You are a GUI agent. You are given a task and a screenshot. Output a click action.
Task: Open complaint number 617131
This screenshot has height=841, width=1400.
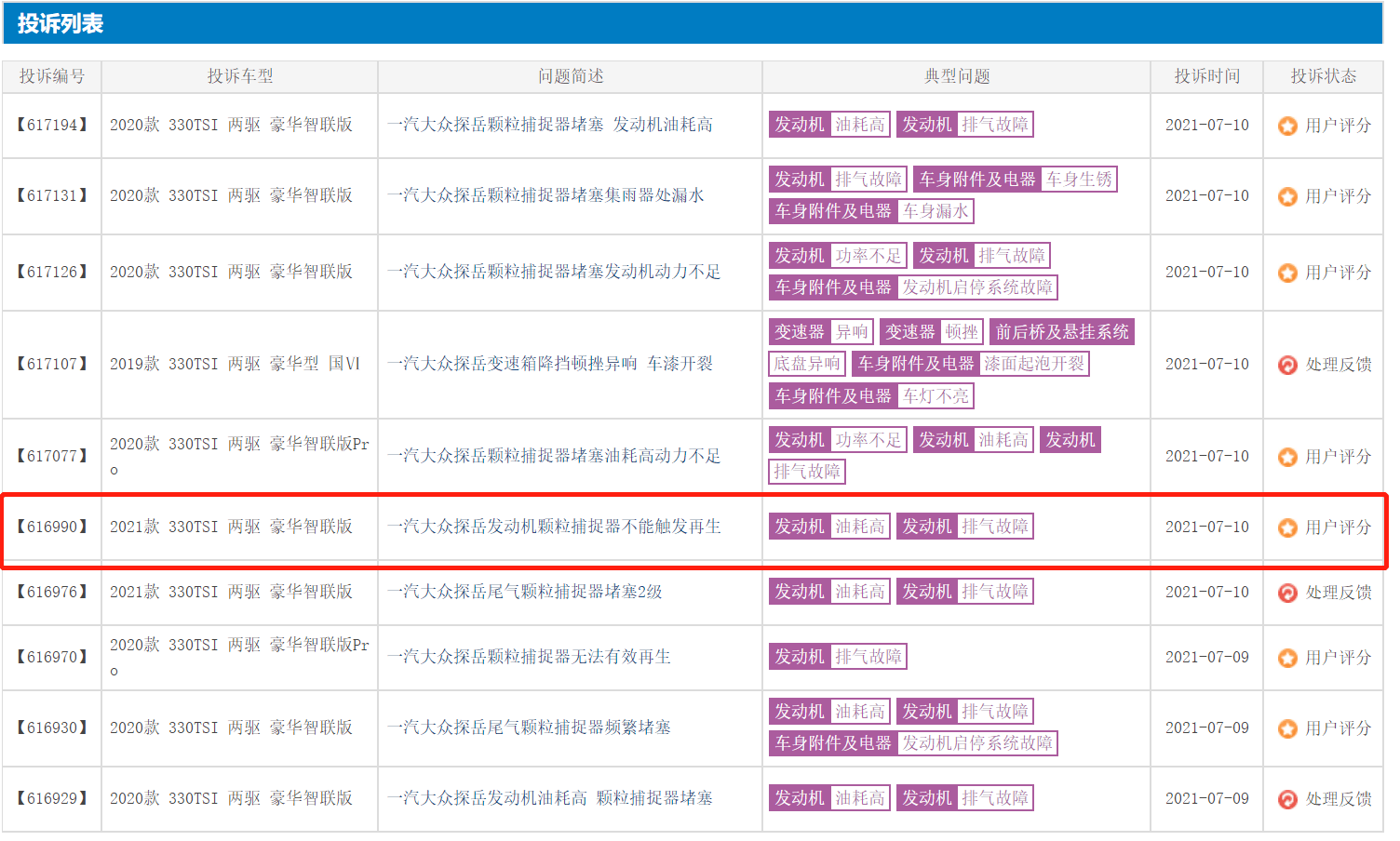pyautogui.click(x=52, y=195)
